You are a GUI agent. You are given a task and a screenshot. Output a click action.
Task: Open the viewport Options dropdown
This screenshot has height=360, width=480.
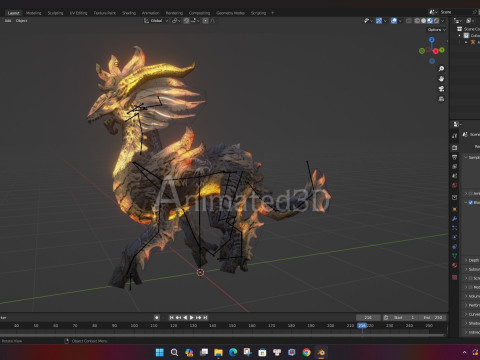437,30
